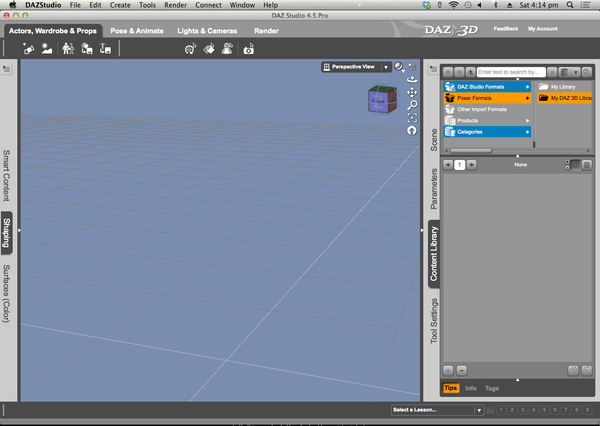The width and height of the screenshot is (600, 426).
Task: Click the save scene subset toolbar icon
Action: tap(87, 49)
